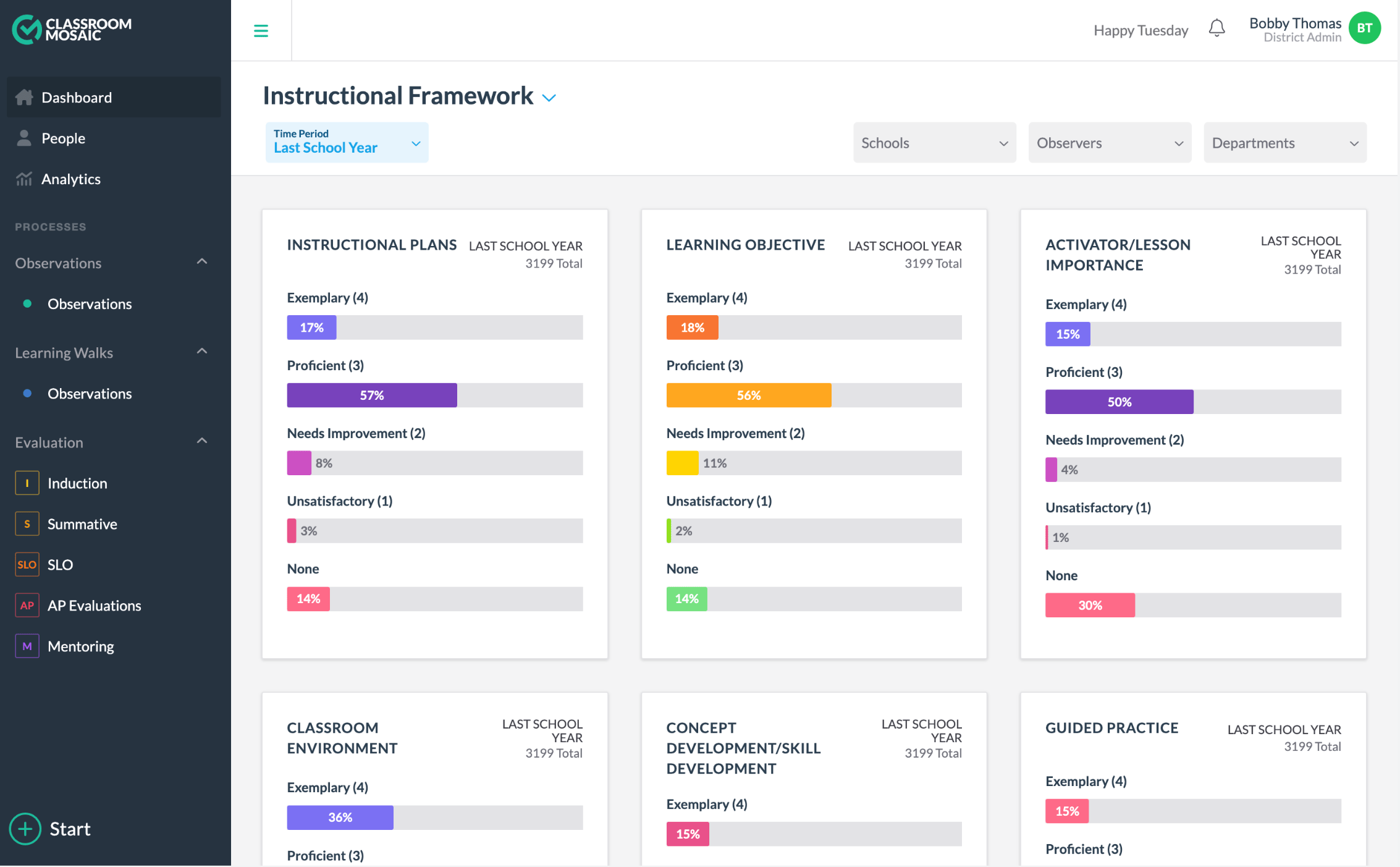Open the Analytics section
This screenshot has width=1400, height=867.
pos(70,179)
